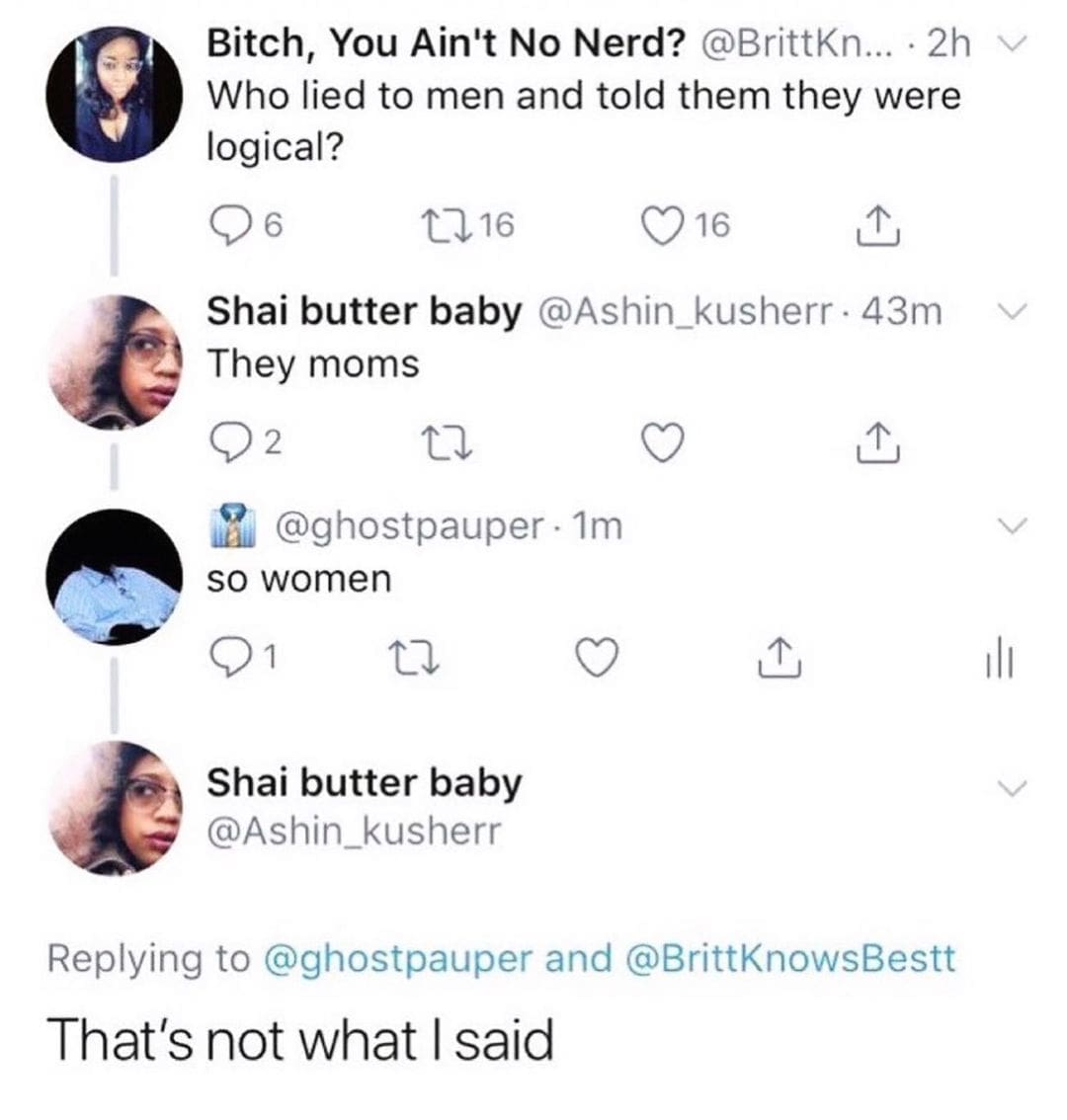Open options chevron on the BrittKn tweet
The image size is (1067, 1120).
[1014, 42]
